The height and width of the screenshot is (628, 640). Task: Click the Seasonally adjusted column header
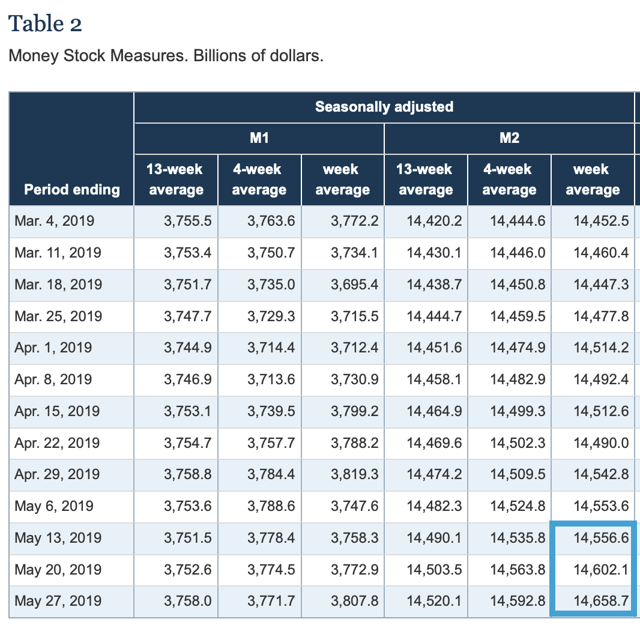(x=384, y=106)
